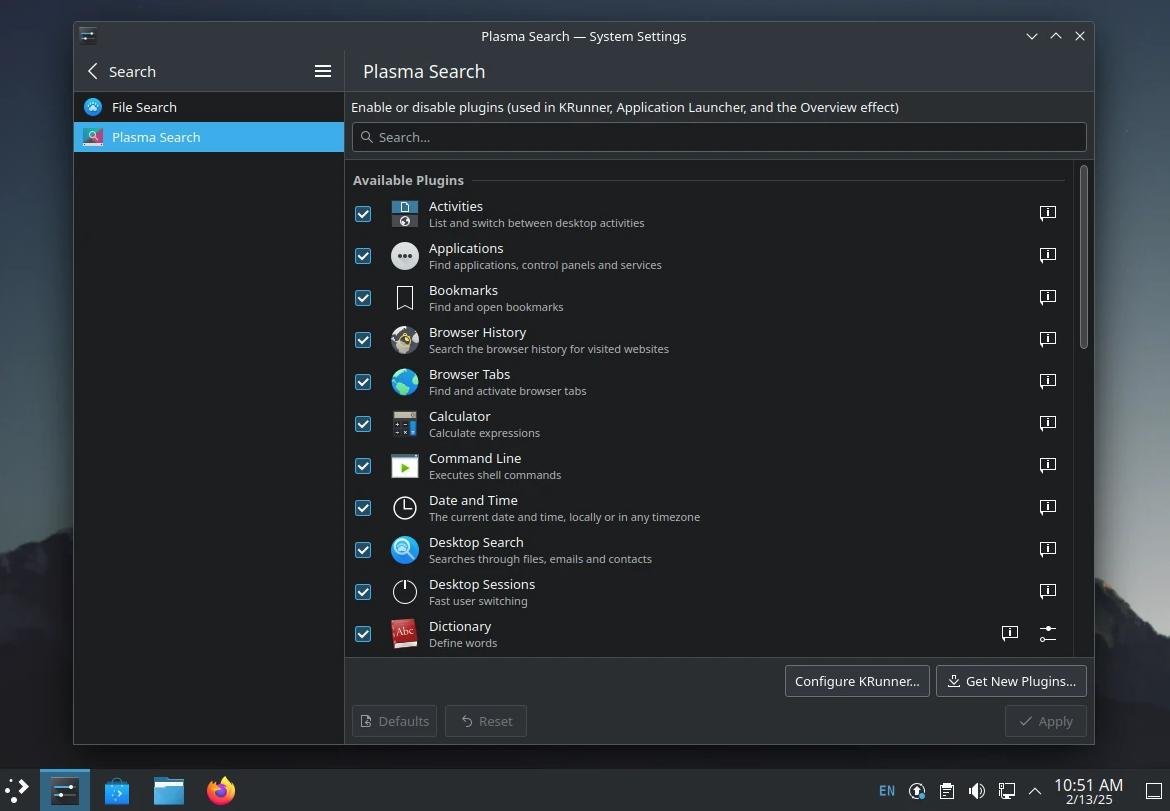The height and width of the screenshot is (811, 1170).
Task: Click inside the plugin search field
Action: coord(718,137)
